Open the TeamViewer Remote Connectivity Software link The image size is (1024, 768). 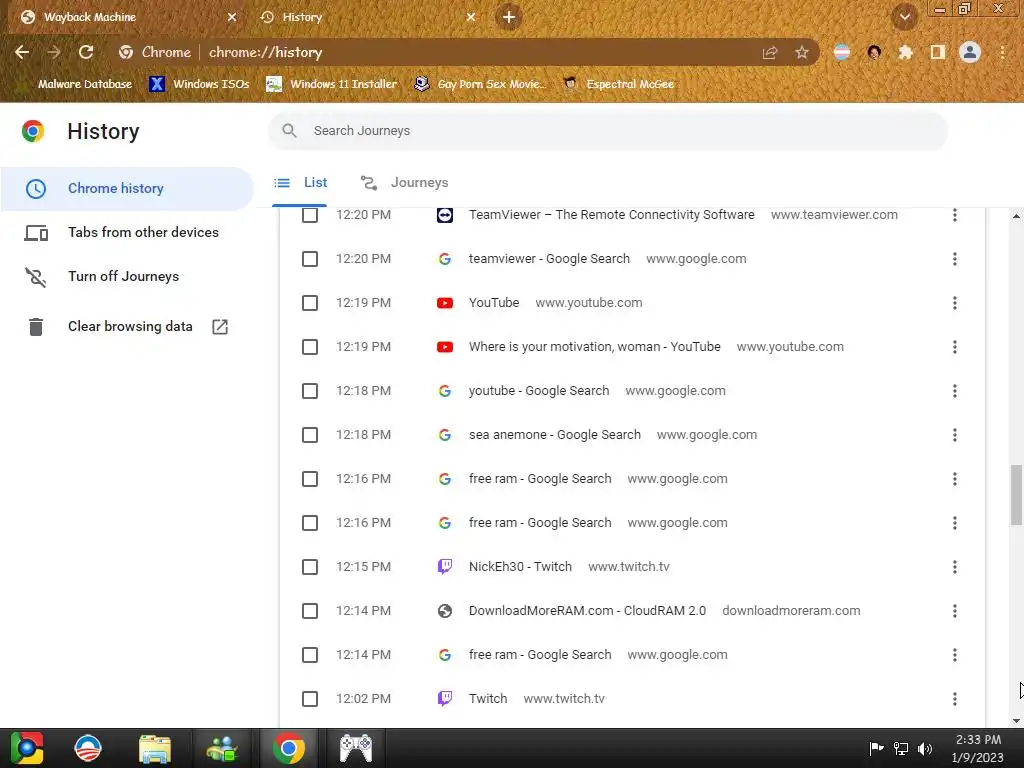point(611,215)
